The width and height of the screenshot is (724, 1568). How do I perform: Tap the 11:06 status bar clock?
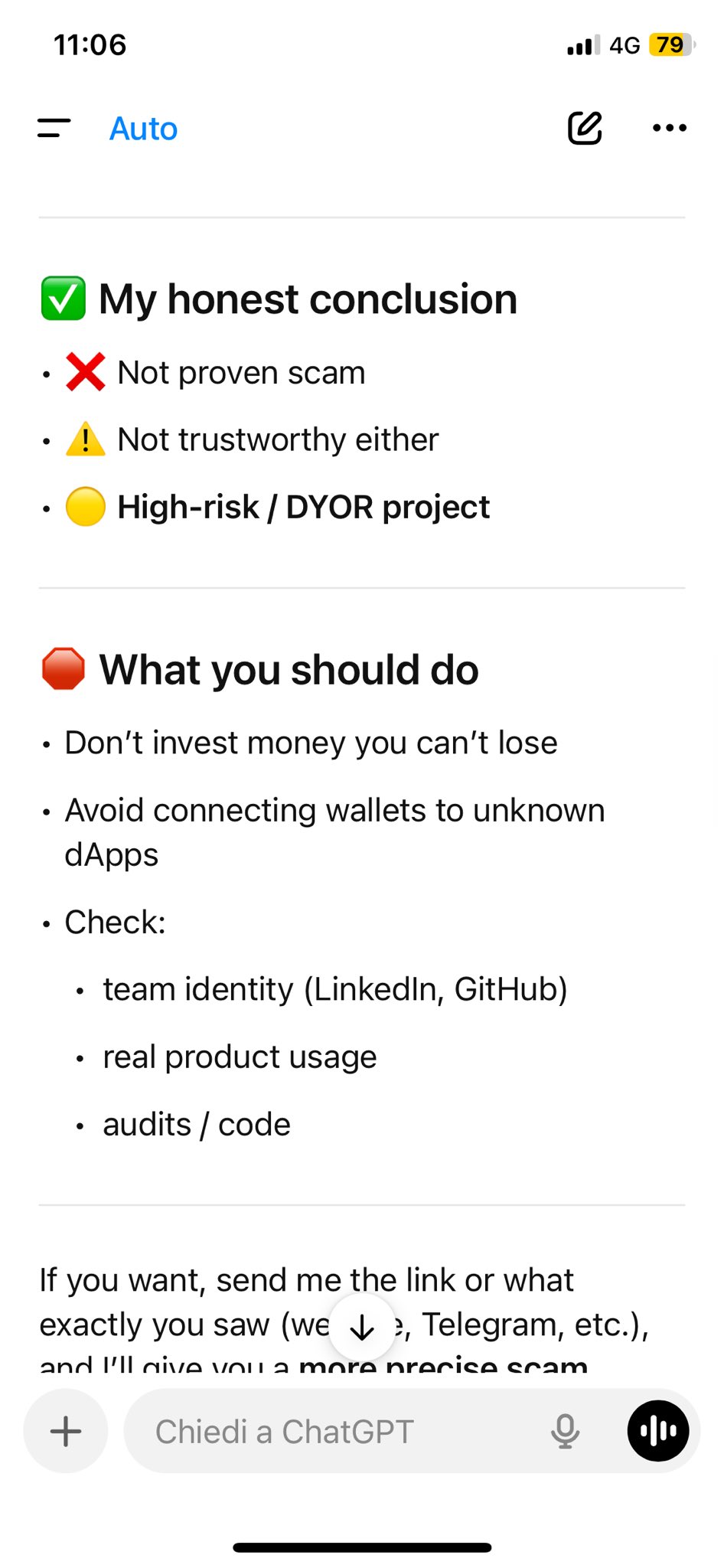coord(90,45)
